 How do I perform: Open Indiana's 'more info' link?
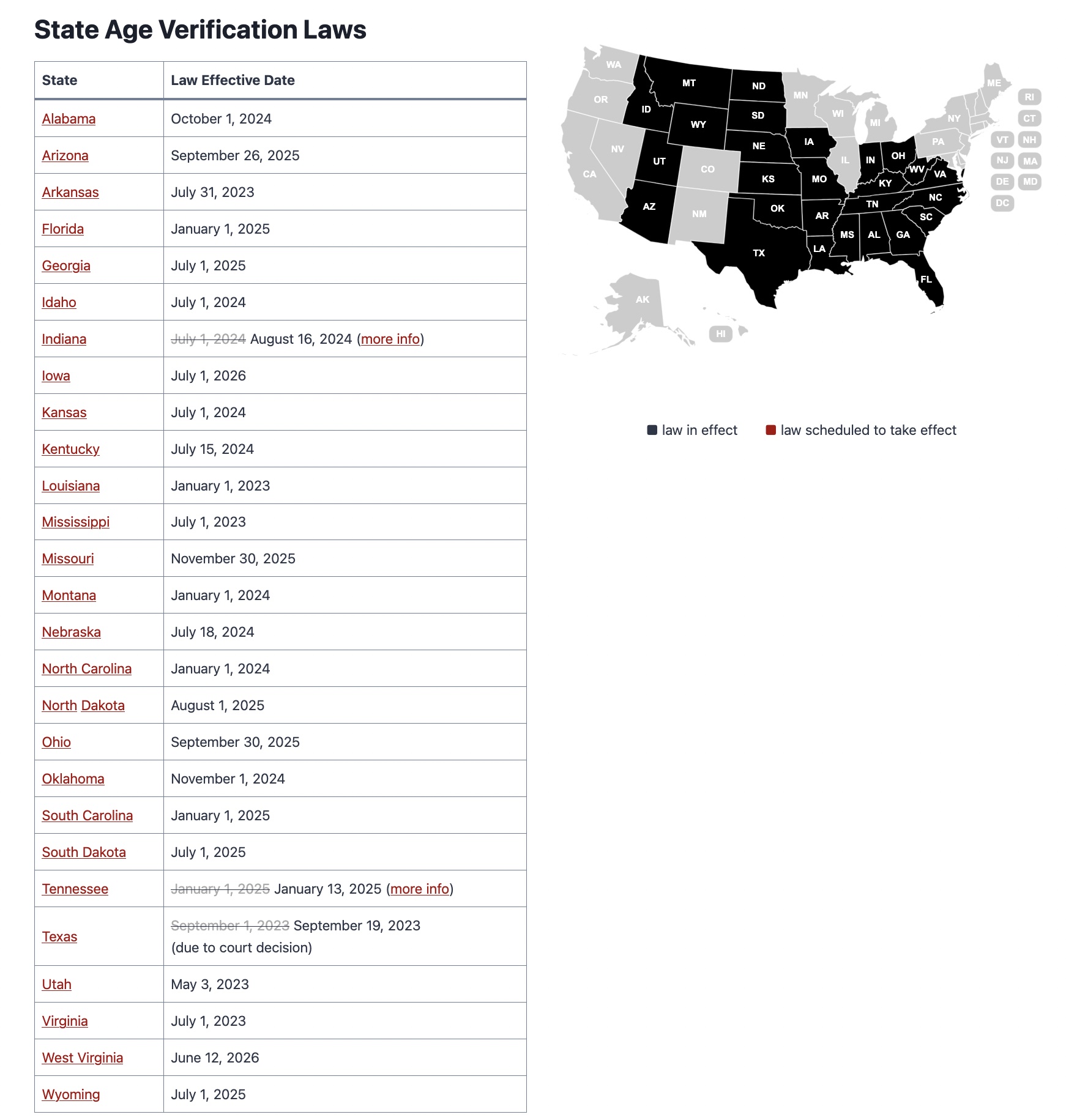point(390,339)
